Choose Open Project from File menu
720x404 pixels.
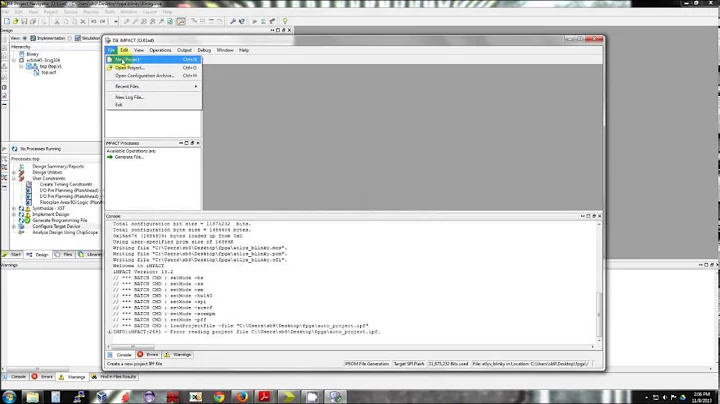coord(153,67)
